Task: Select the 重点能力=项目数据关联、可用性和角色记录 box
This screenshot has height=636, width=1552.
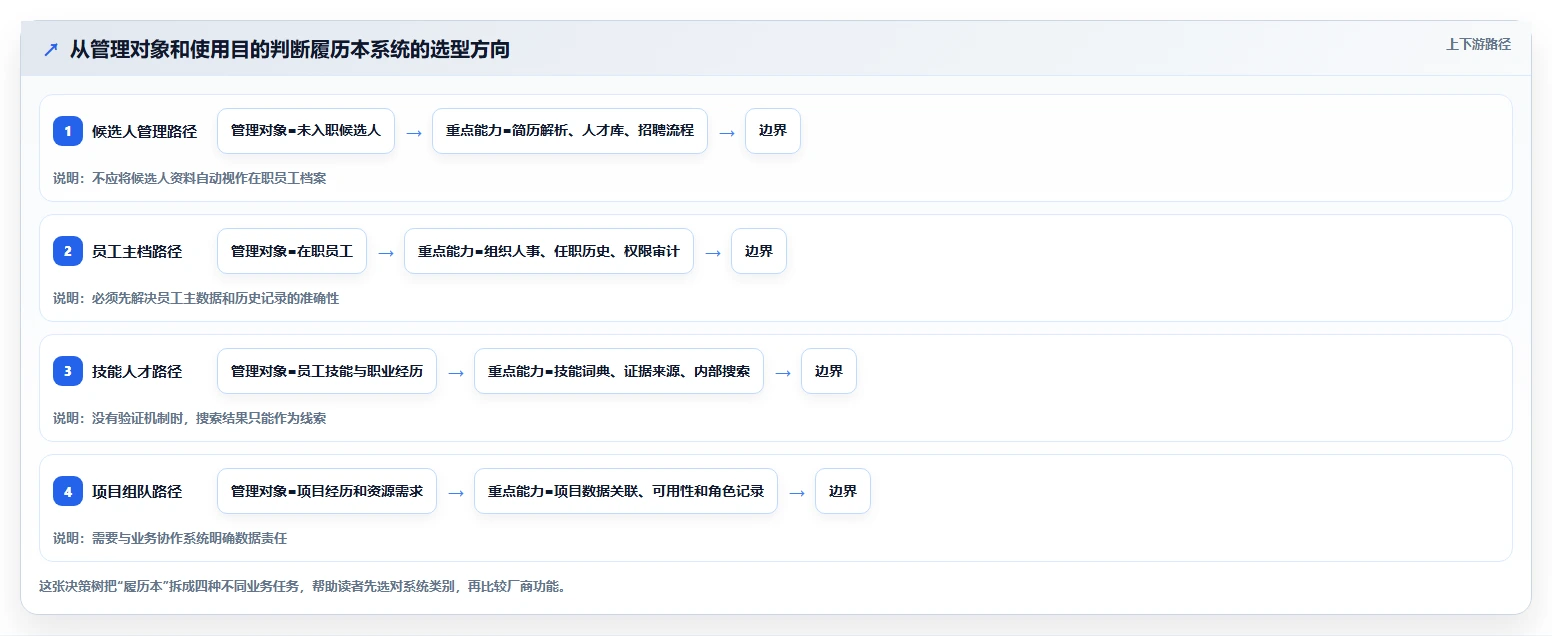Action: (626, 491)
